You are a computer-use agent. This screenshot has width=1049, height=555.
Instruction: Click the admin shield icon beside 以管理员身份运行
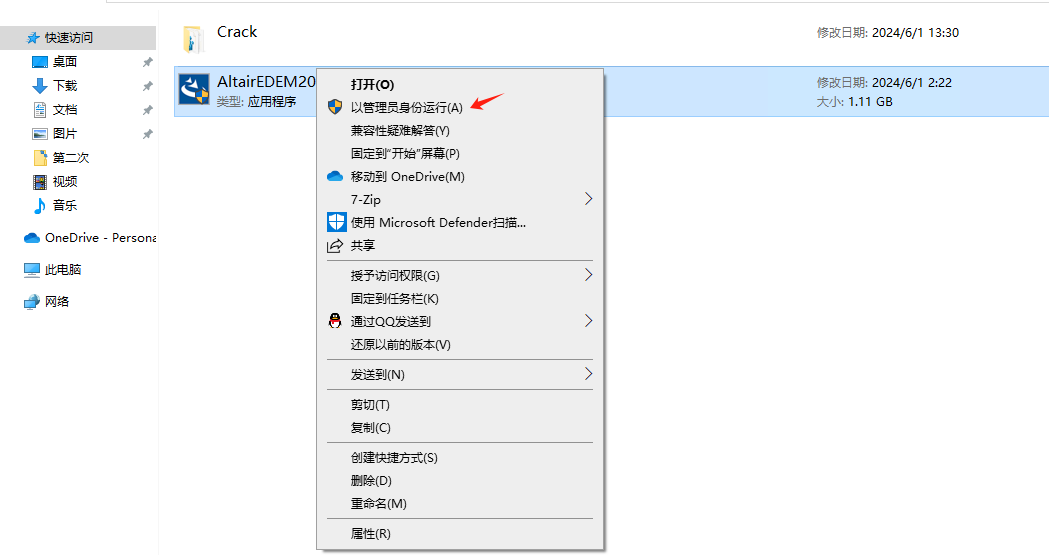(335, 107)
